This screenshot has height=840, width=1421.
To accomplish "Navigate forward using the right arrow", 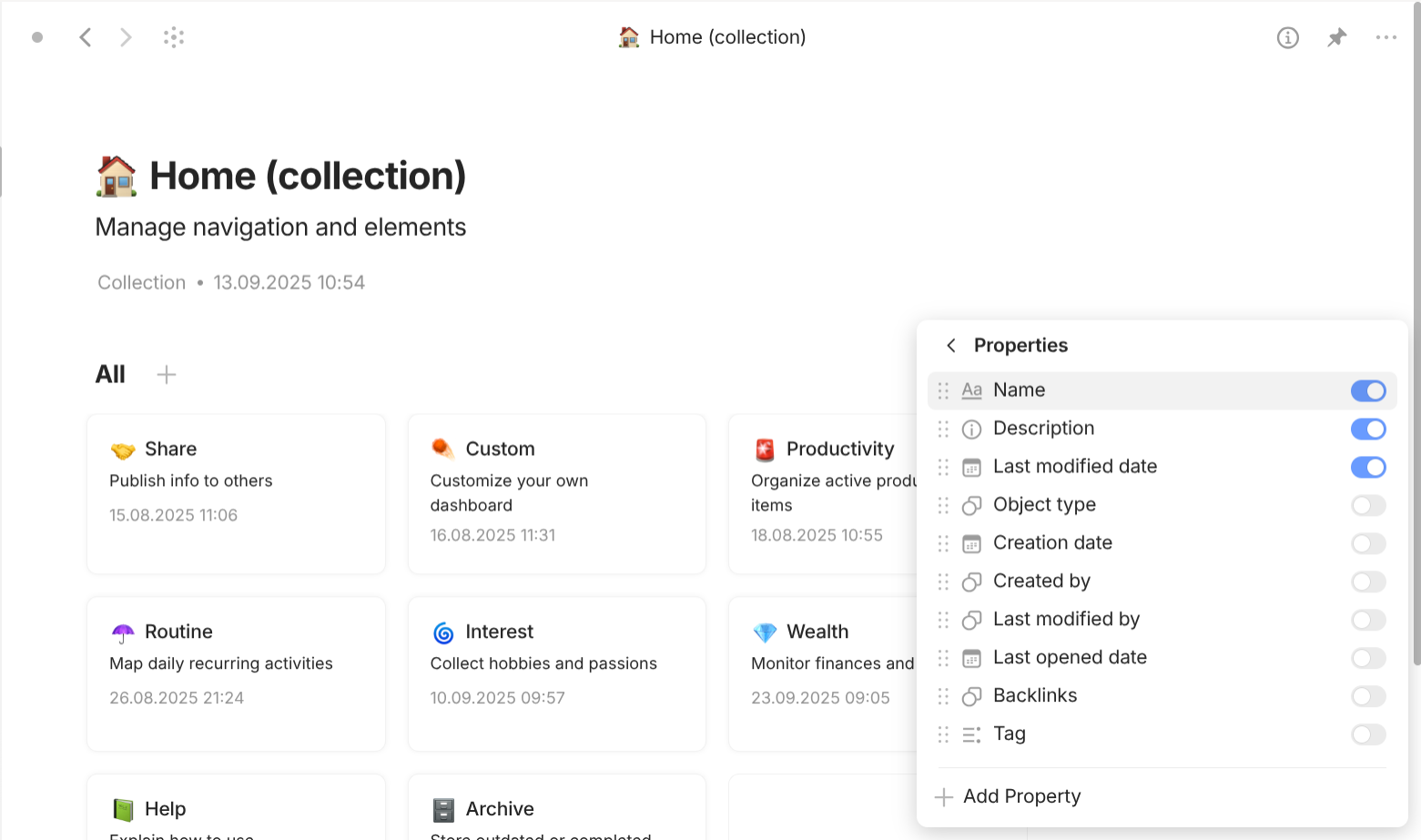I will (126, 37).
